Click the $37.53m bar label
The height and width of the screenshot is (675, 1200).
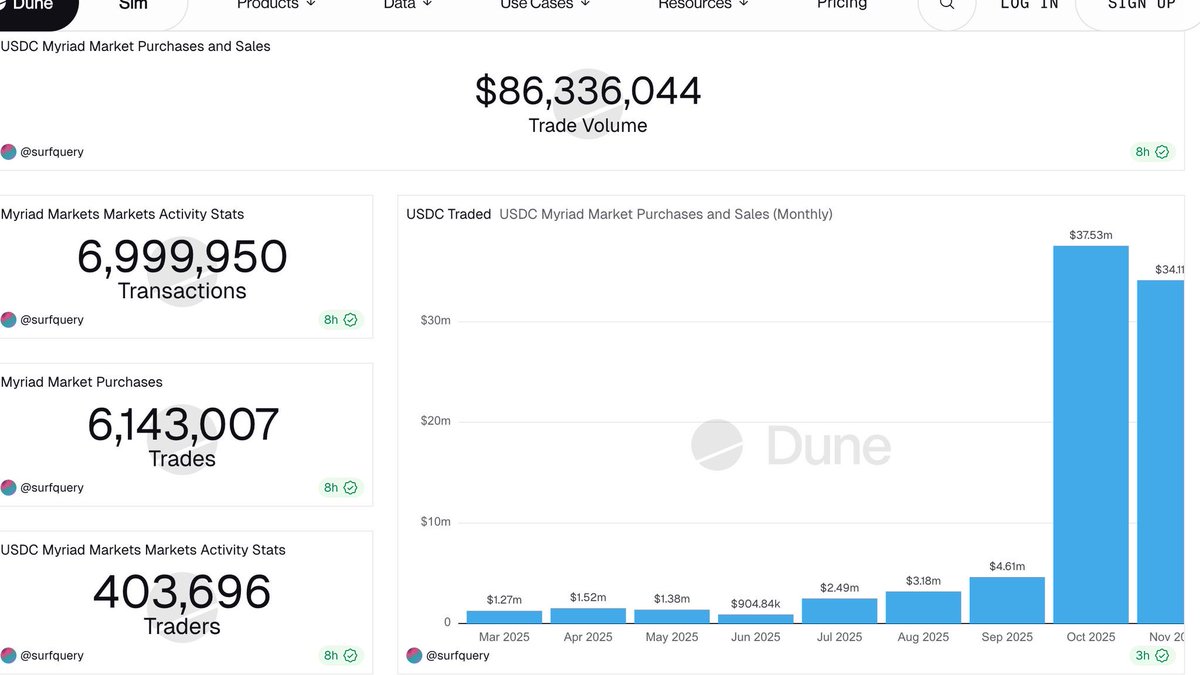point(1091,235)
